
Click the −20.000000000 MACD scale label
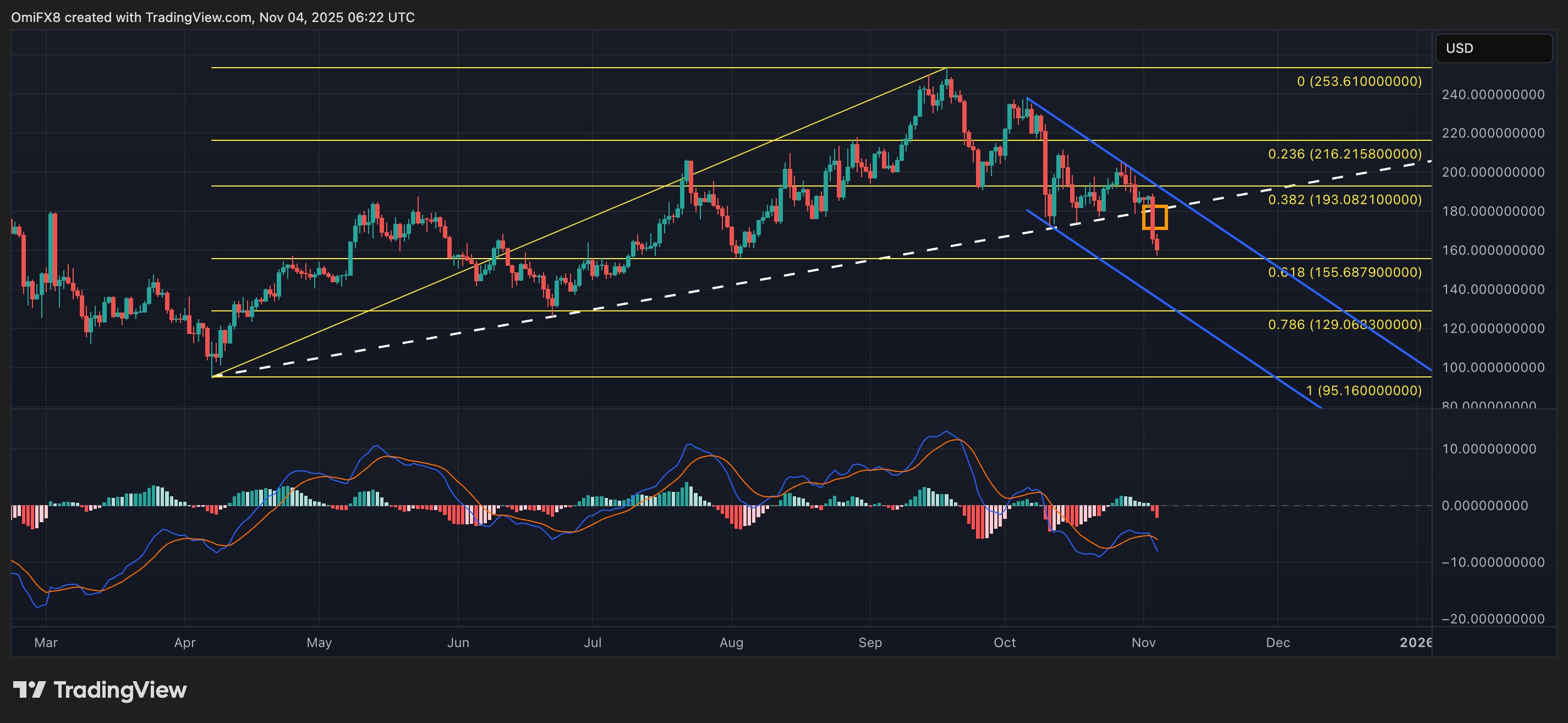(x=1493, y=619)
